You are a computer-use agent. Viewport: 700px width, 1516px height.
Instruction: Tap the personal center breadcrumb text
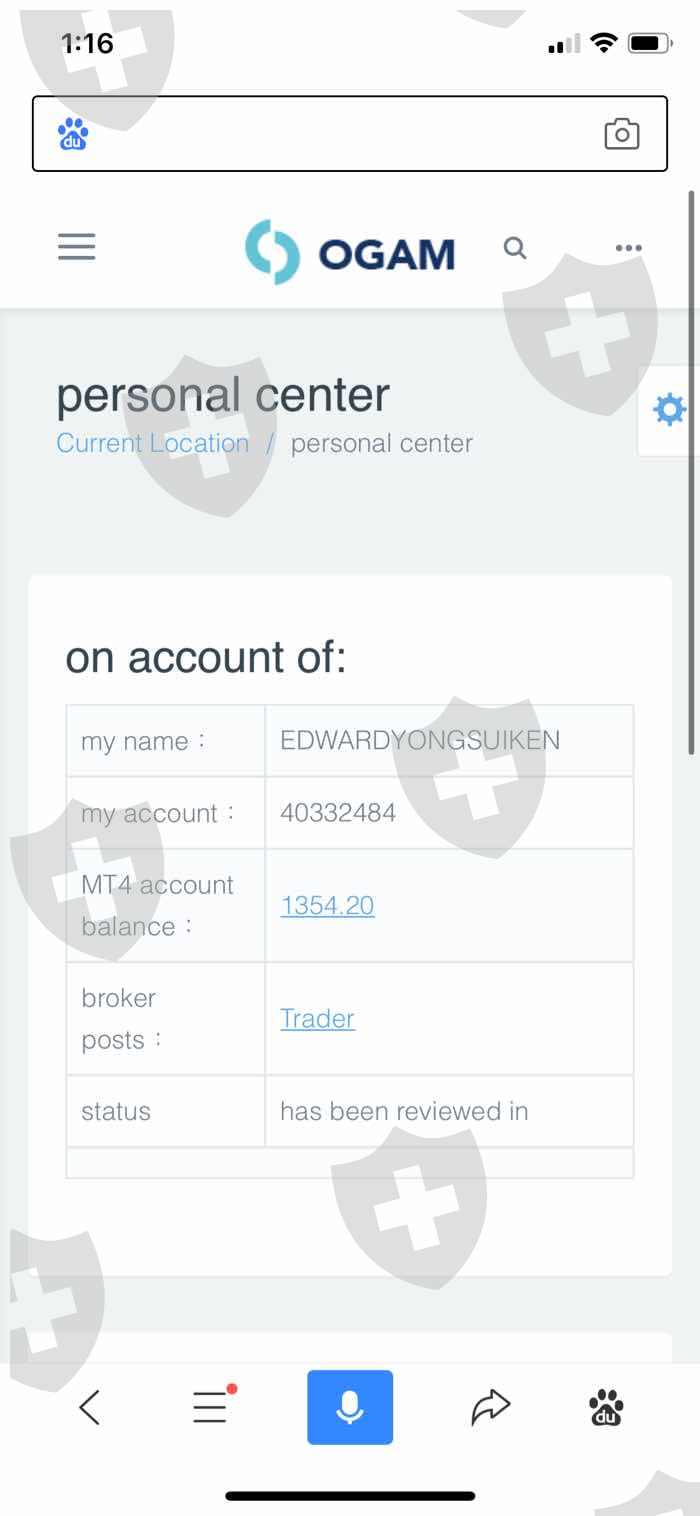click(382, 443)
